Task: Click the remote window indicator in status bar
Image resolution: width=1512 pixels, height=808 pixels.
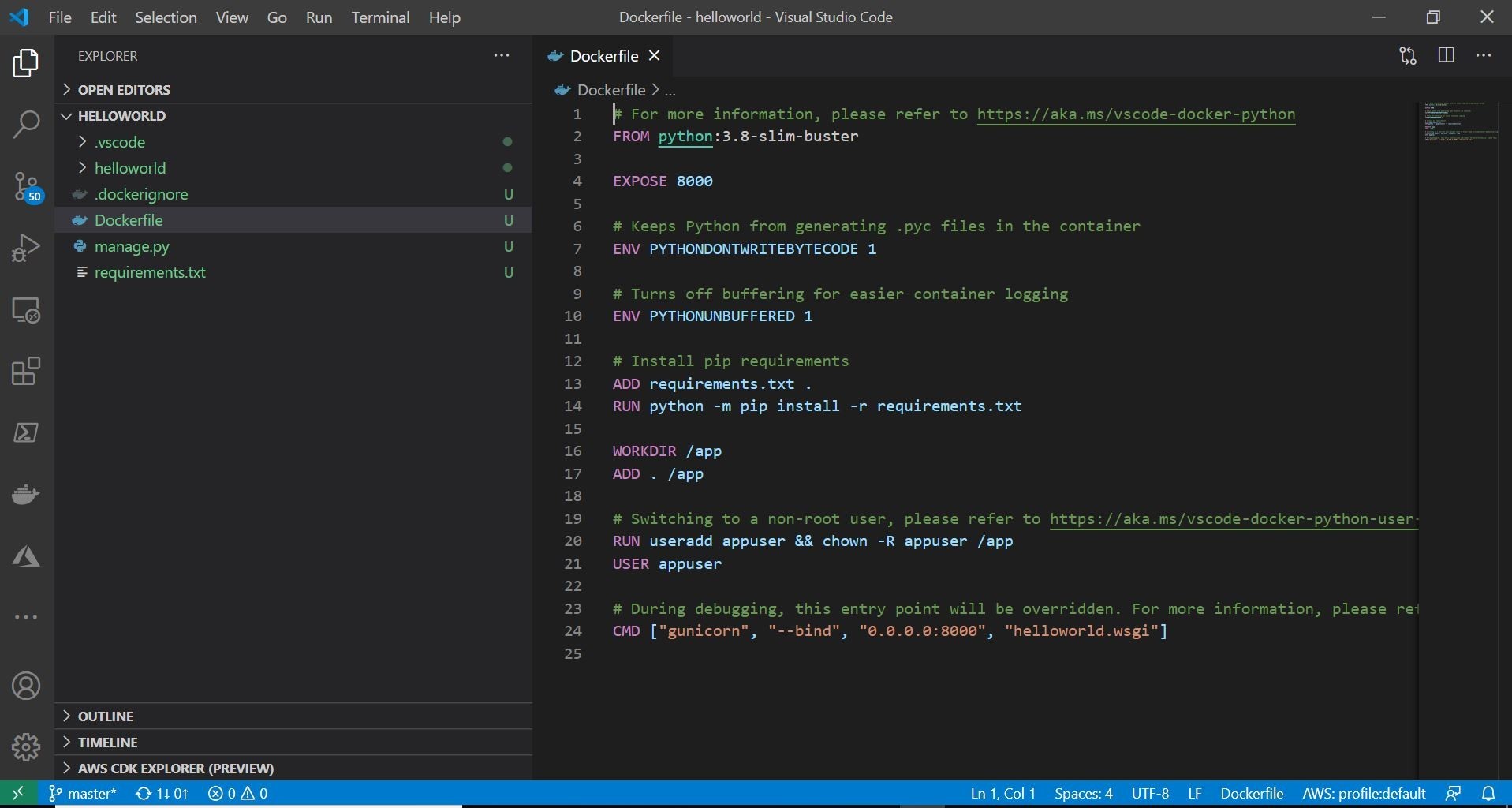Action: pos(17,793)
